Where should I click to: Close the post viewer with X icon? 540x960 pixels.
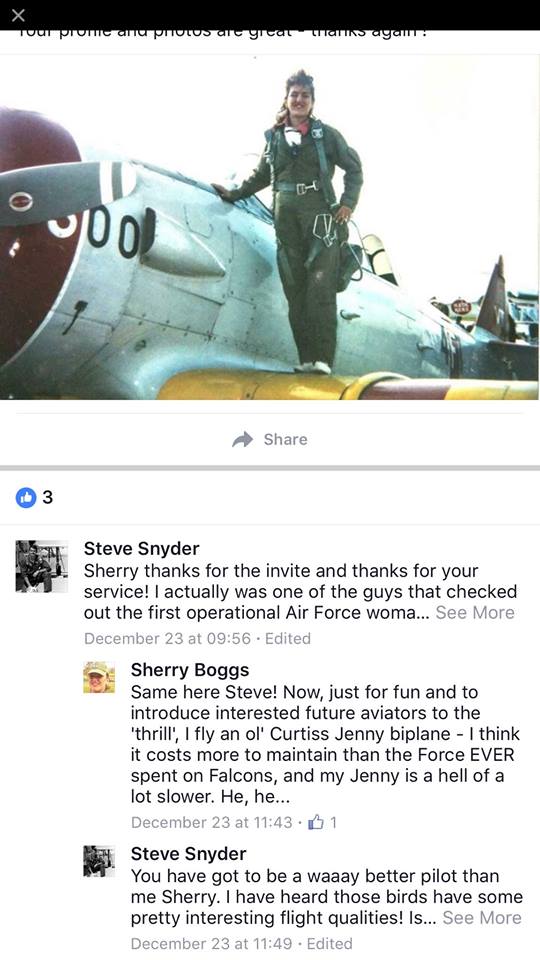coord(18,15)
